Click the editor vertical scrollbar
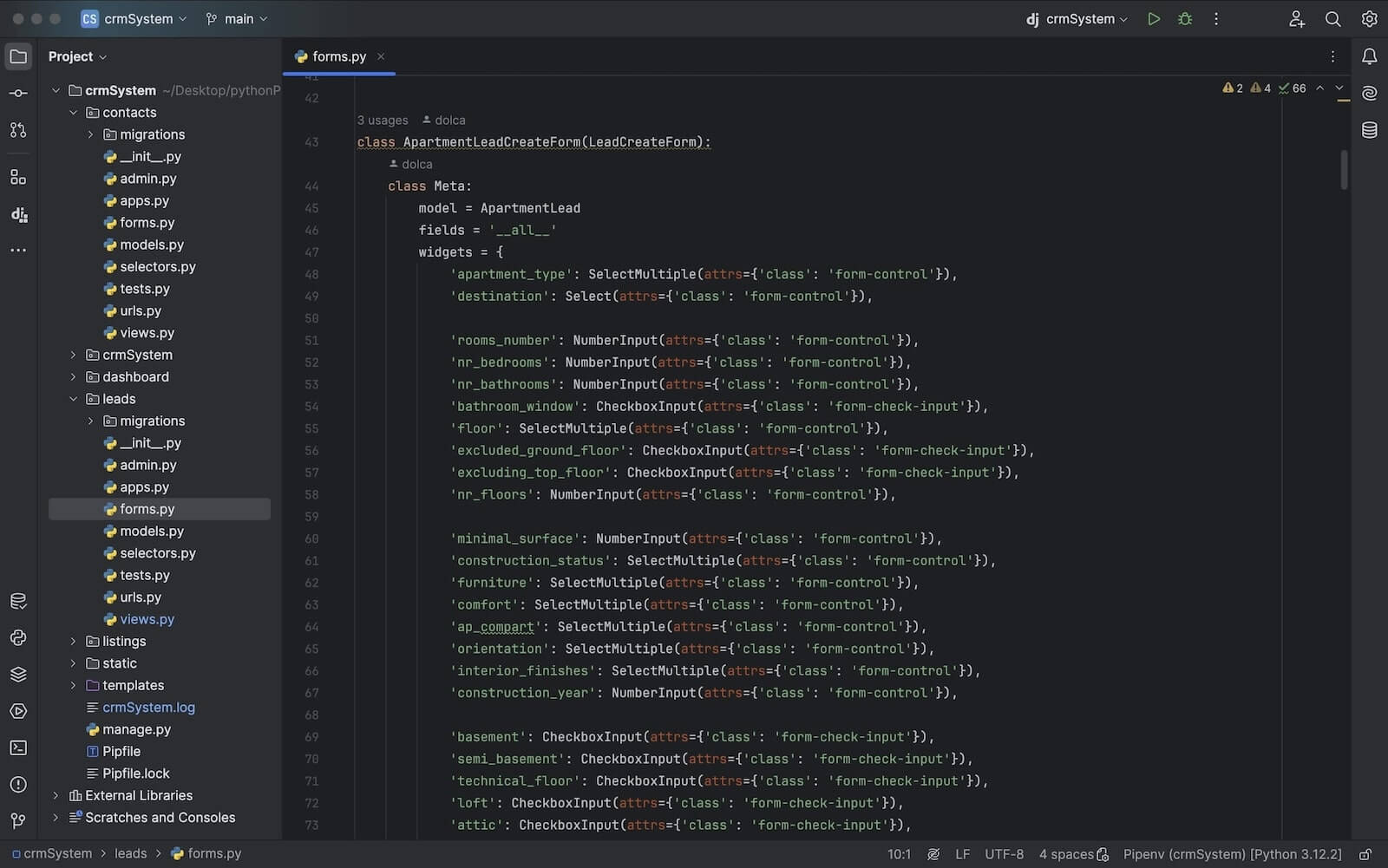The width and height of the screenshot is (1388, 868). point(1344,170)
